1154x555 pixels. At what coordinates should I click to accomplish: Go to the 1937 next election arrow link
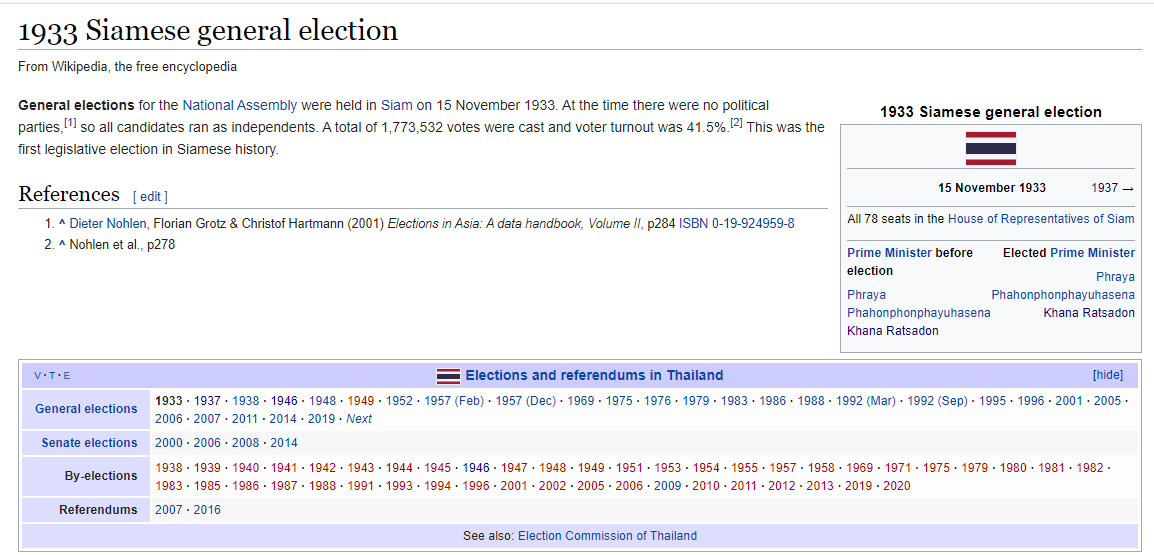[1112, 188]
